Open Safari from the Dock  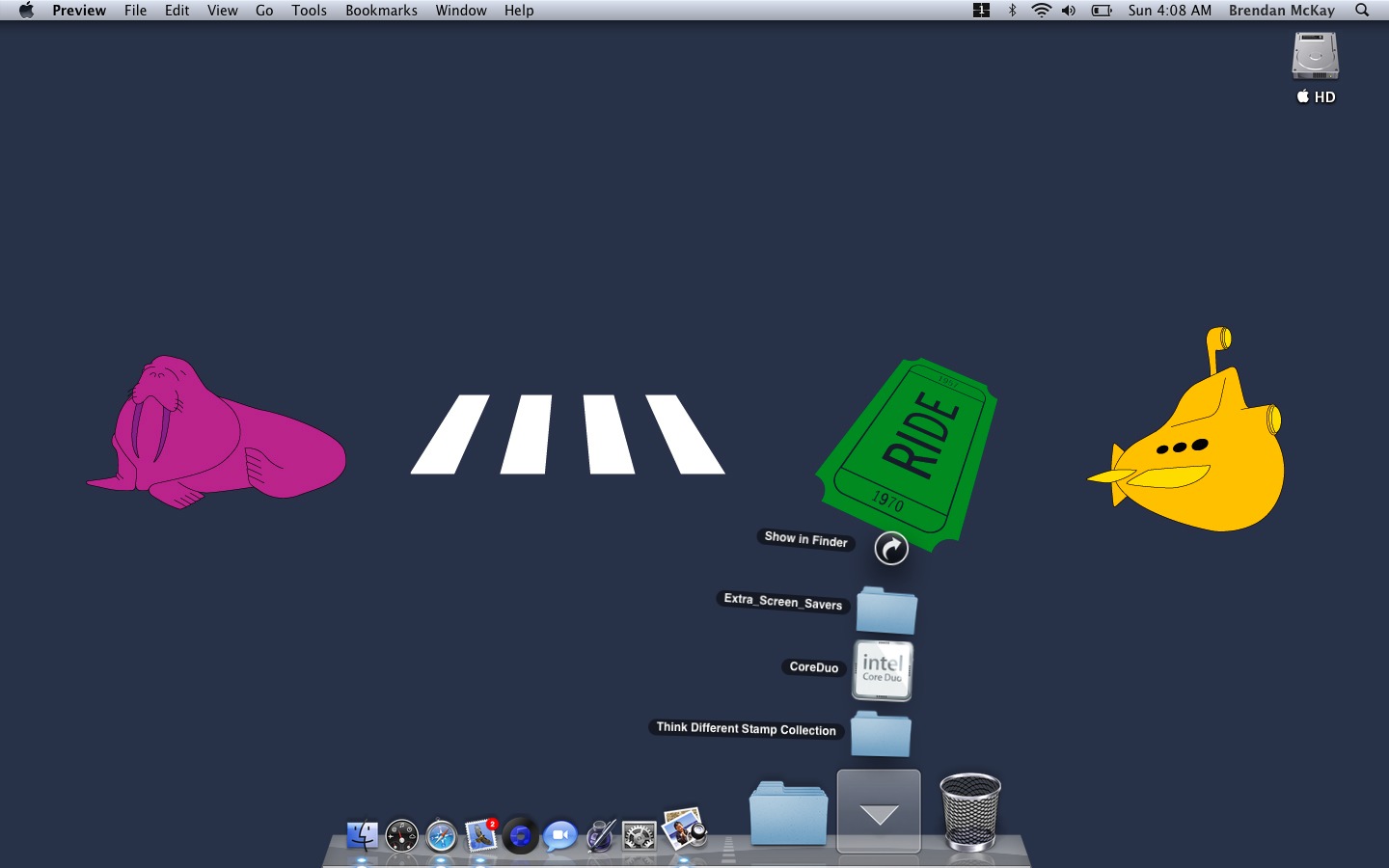click(x=442, y=835)
